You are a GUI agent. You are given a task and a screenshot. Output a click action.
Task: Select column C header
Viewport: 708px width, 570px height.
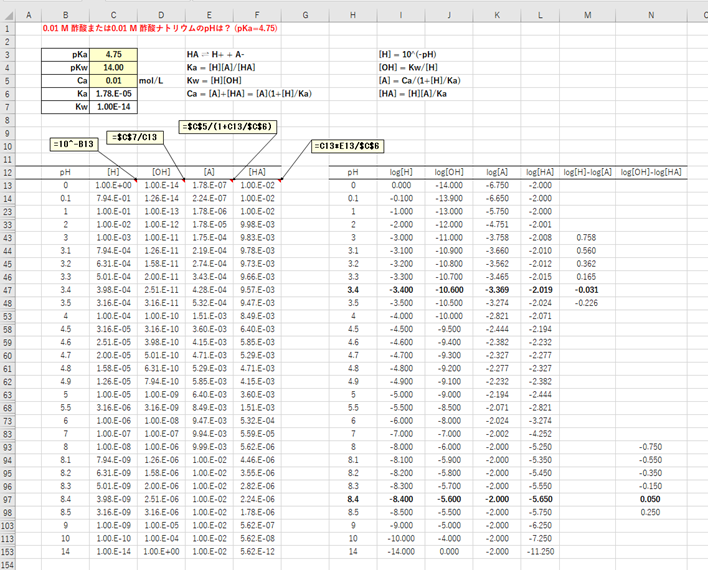[x=113, y=15]
